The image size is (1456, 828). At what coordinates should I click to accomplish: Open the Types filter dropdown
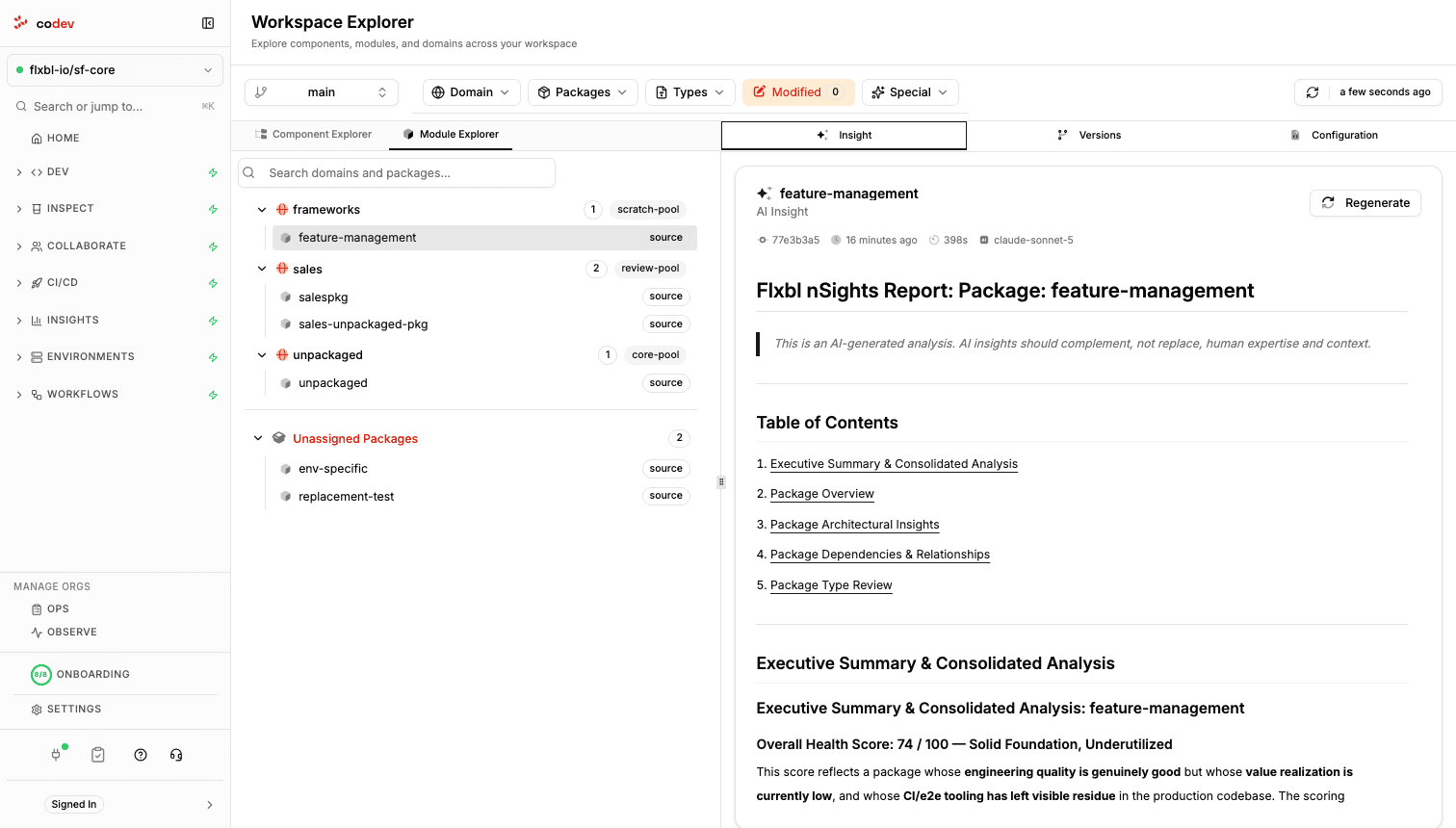[690, 92]
